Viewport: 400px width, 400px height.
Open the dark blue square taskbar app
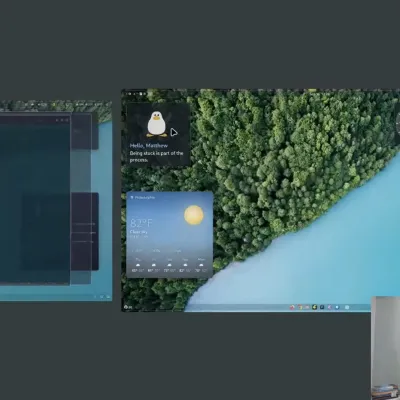click(x=322, y=307)
